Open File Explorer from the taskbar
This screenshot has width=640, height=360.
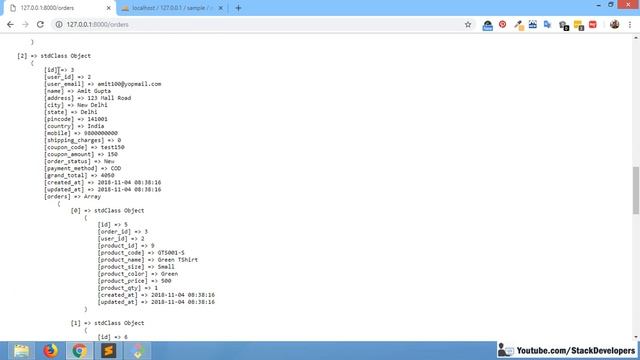tap(21, 351)
